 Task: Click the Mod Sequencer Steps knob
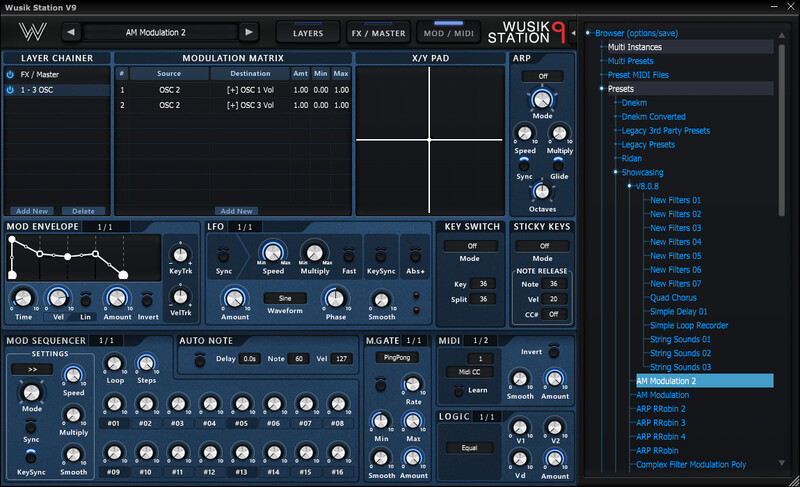146,363
